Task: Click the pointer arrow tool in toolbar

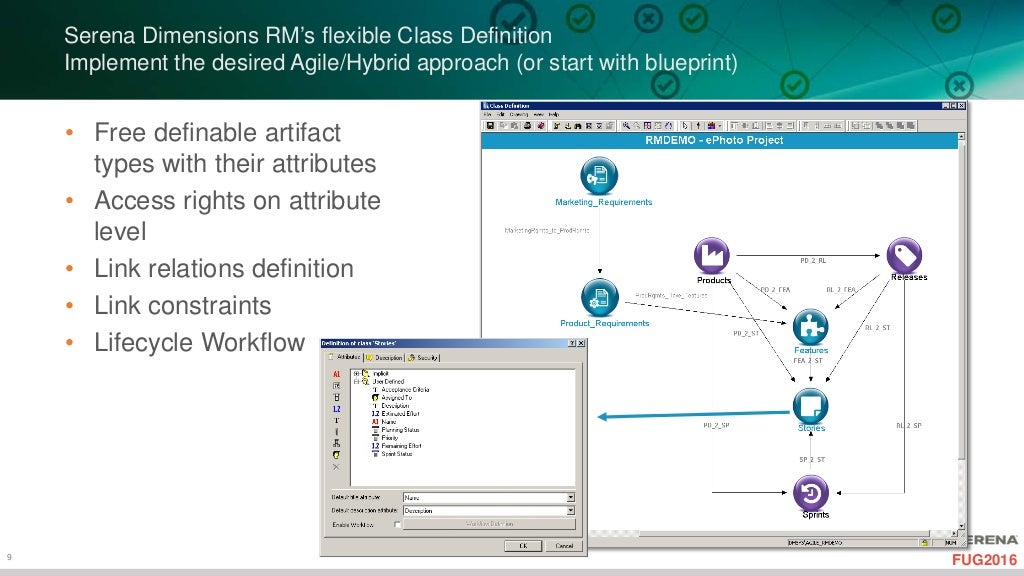Action: point(684,125)
